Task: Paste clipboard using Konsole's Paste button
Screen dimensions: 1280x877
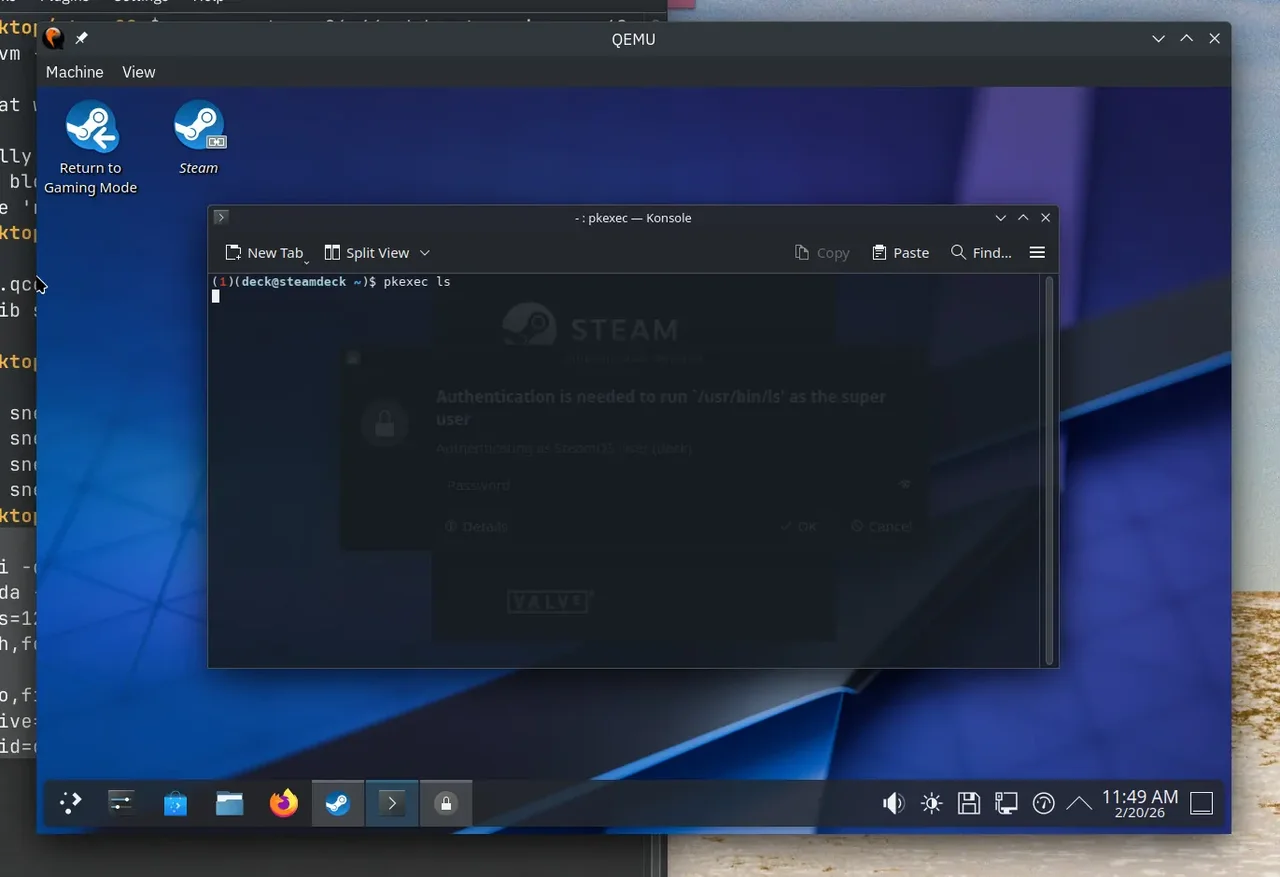Action: click(900, 253)
